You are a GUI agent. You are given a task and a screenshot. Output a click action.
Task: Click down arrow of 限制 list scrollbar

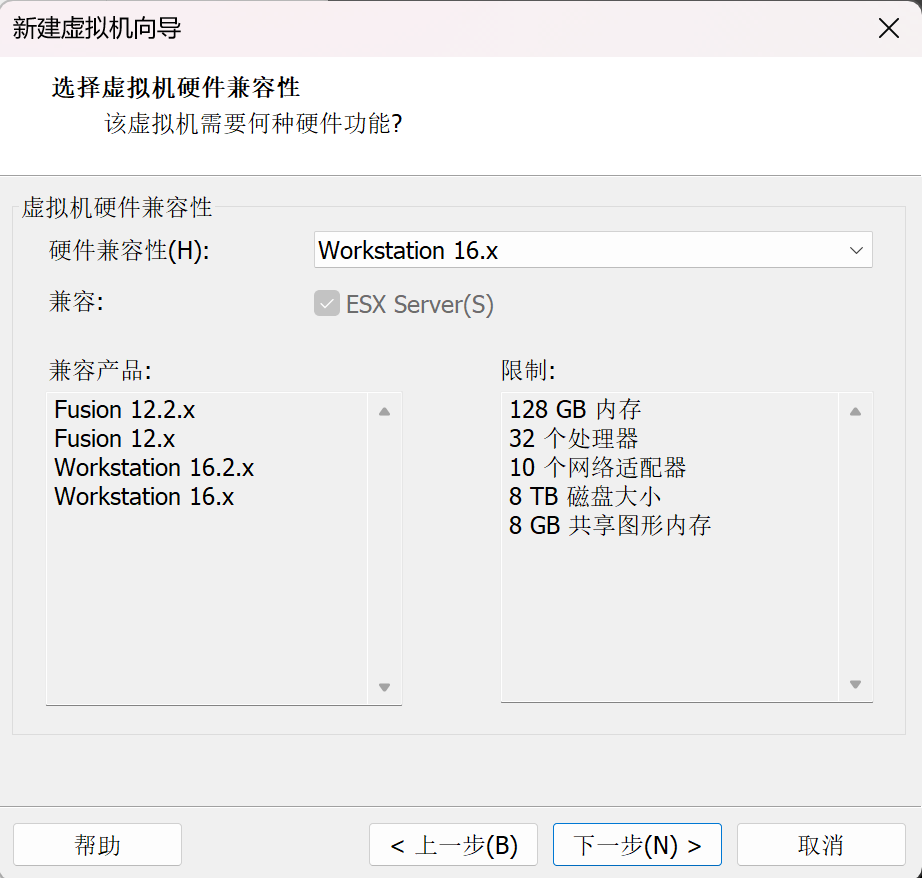[x=856, y=684]
